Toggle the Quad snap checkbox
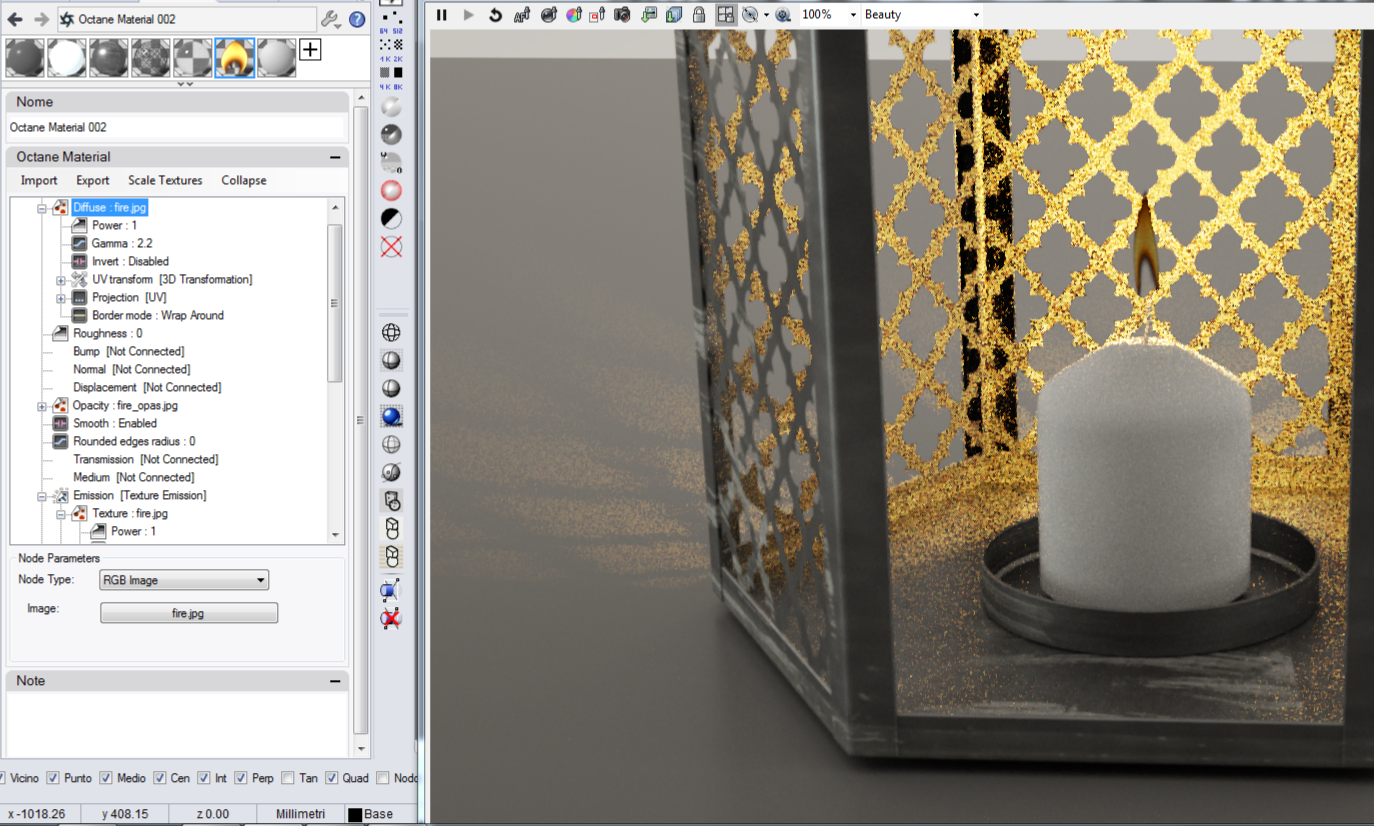 (331, 778)
